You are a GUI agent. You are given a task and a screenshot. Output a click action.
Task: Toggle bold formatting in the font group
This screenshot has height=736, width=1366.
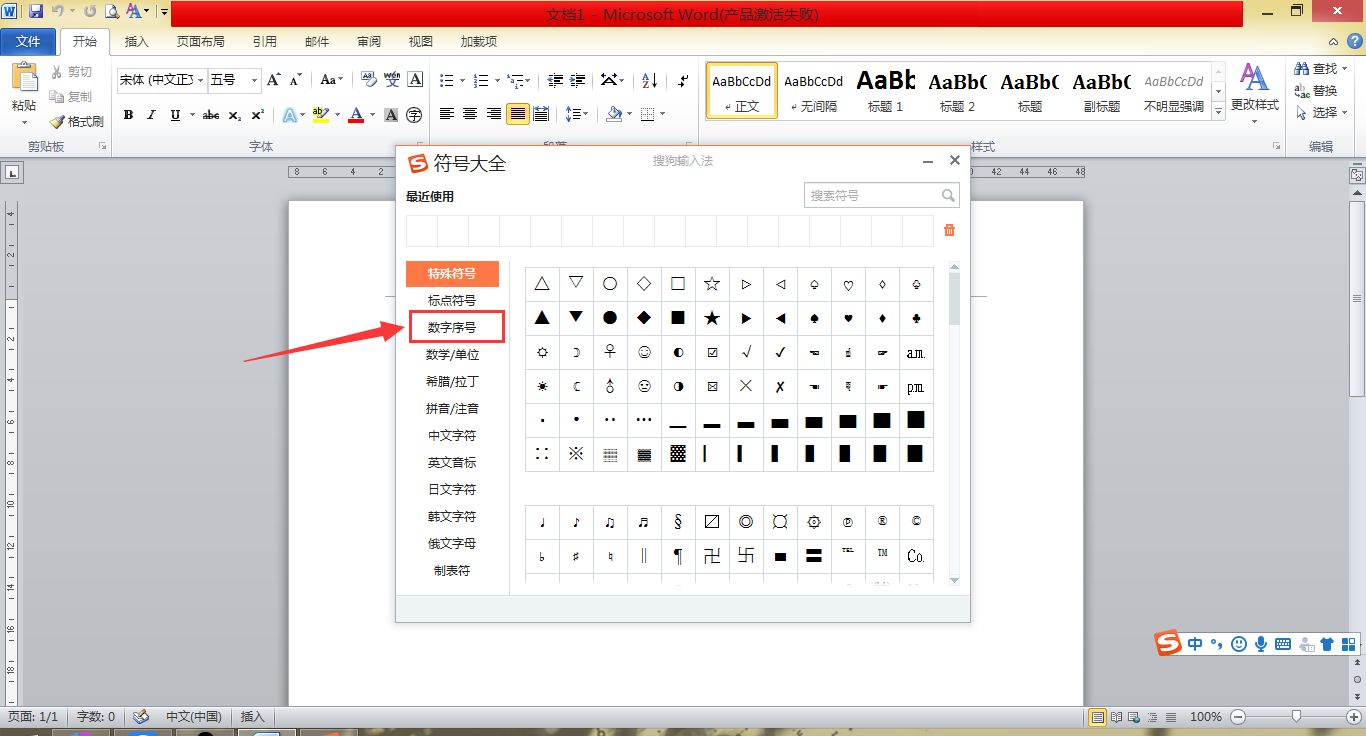(127, 114)
